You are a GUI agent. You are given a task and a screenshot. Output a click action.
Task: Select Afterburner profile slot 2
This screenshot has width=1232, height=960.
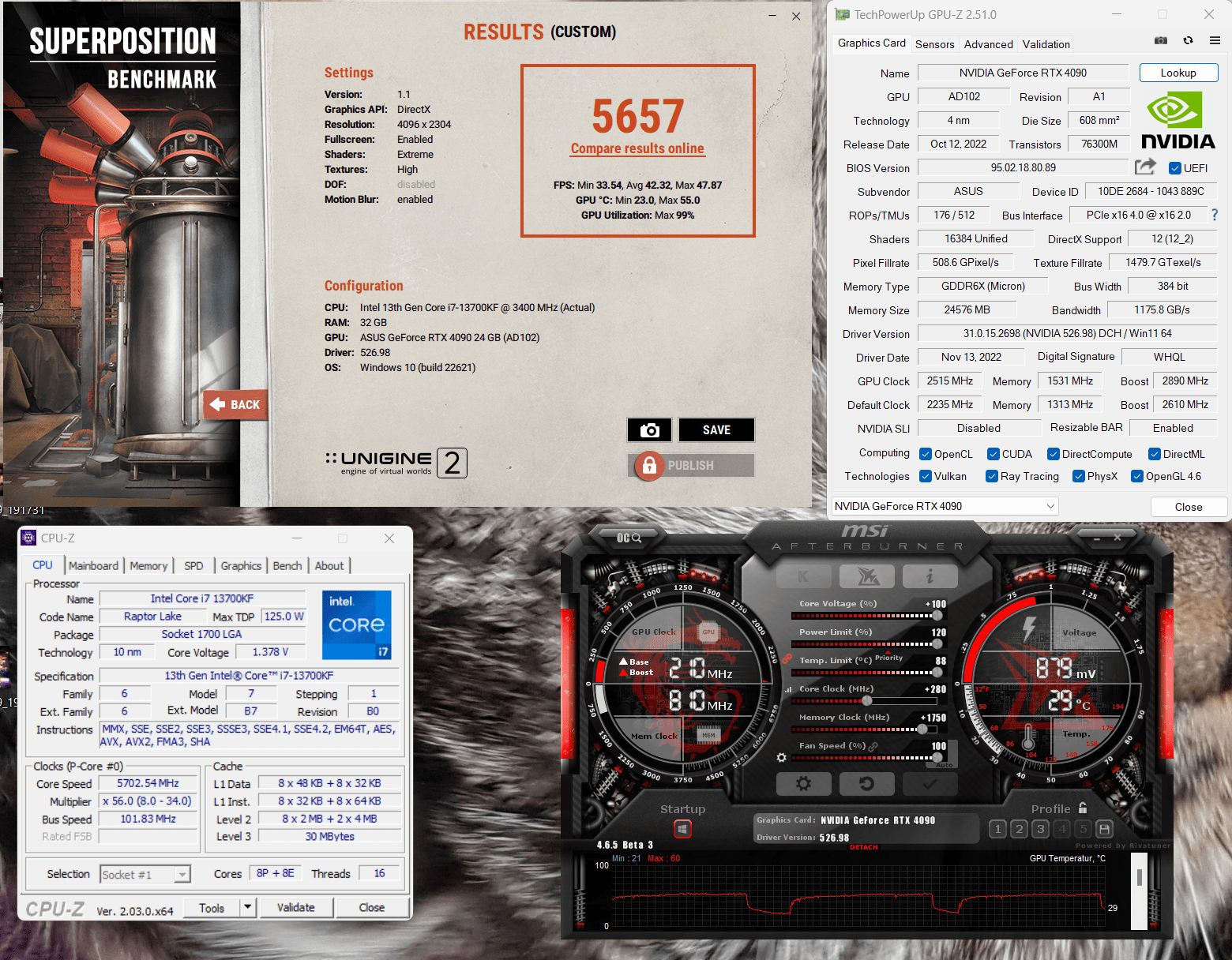pos(1019,828)
